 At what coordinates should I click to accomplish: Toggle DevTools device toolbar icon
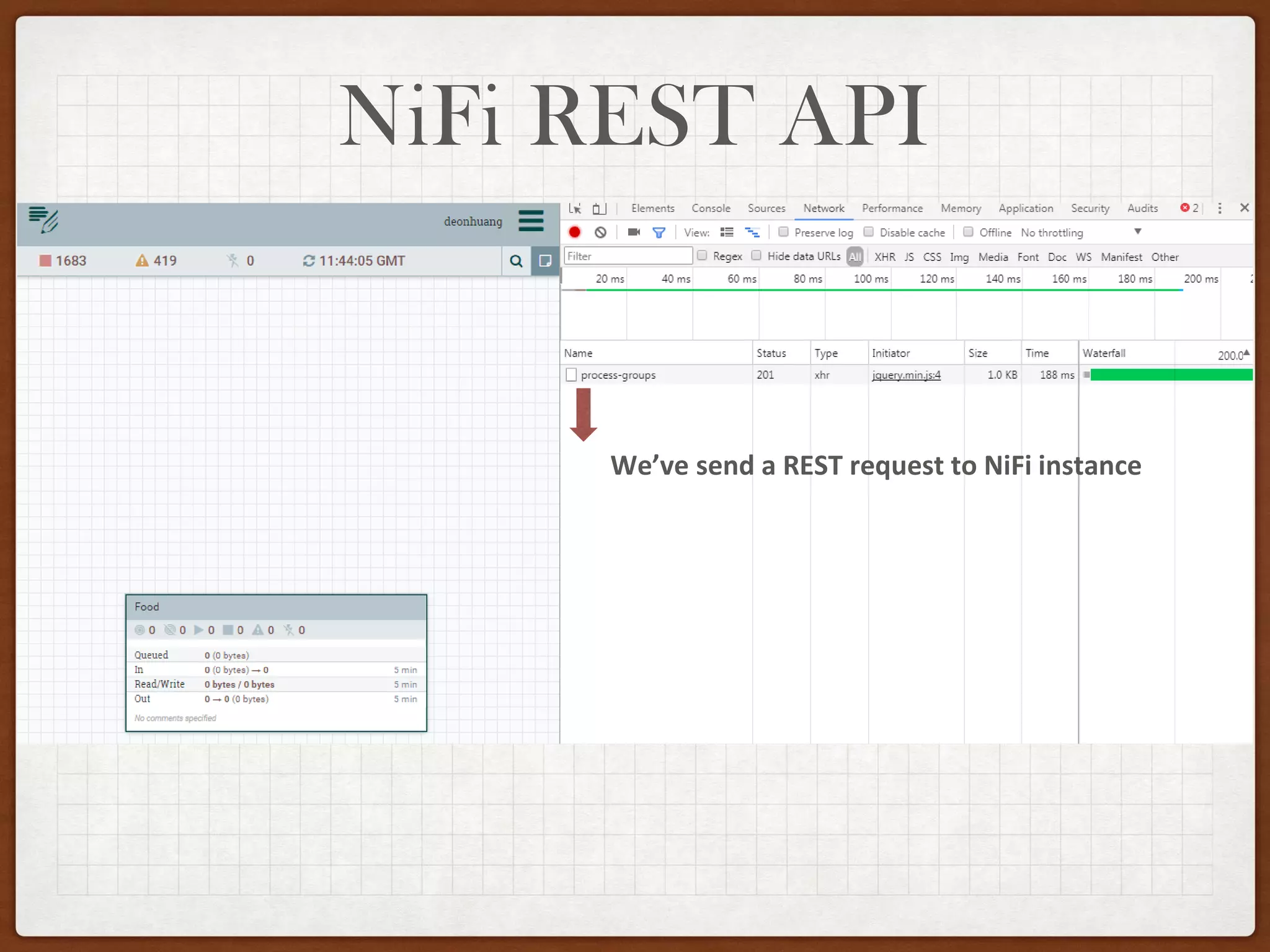point(598,208)
